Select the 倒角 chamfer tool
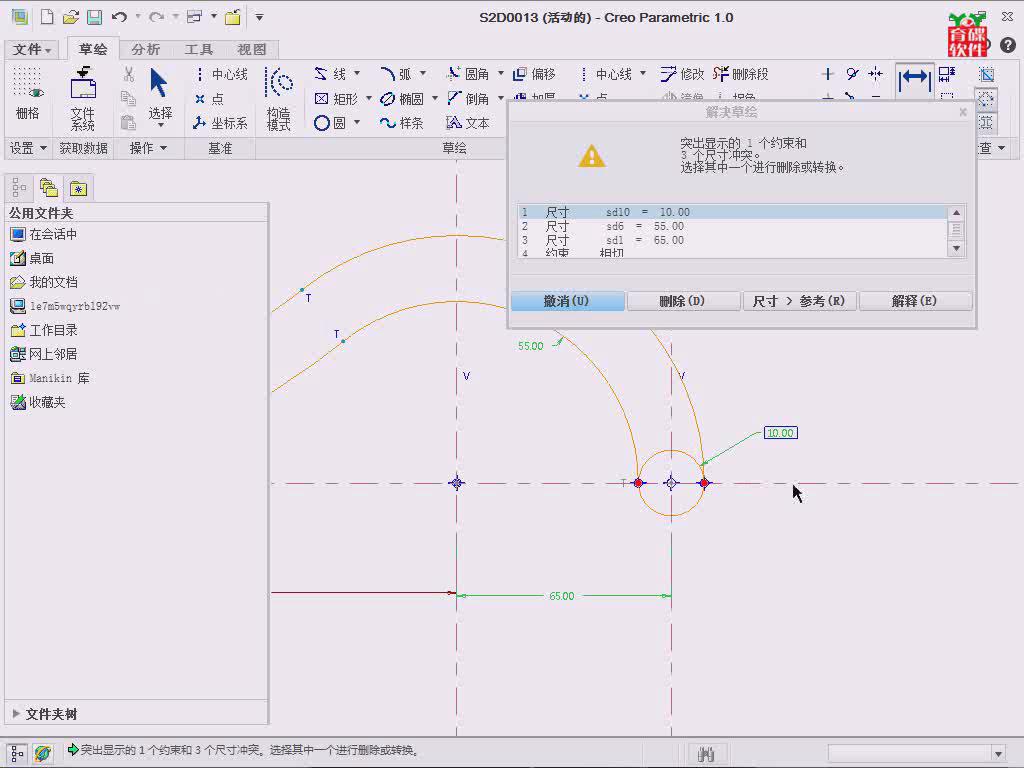The height and width of the screenshot is (768, 1024). pos(468,99)
